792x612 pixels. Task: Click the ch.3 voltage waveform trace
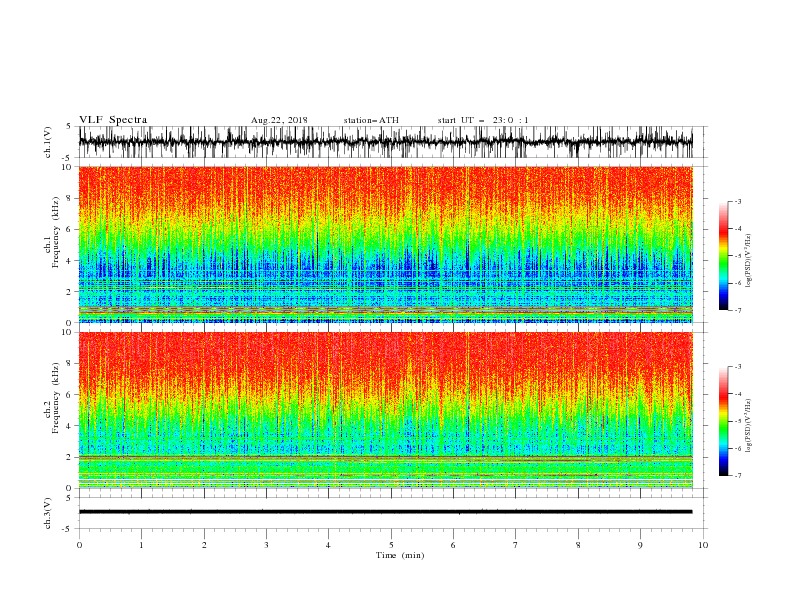point(386,512)
